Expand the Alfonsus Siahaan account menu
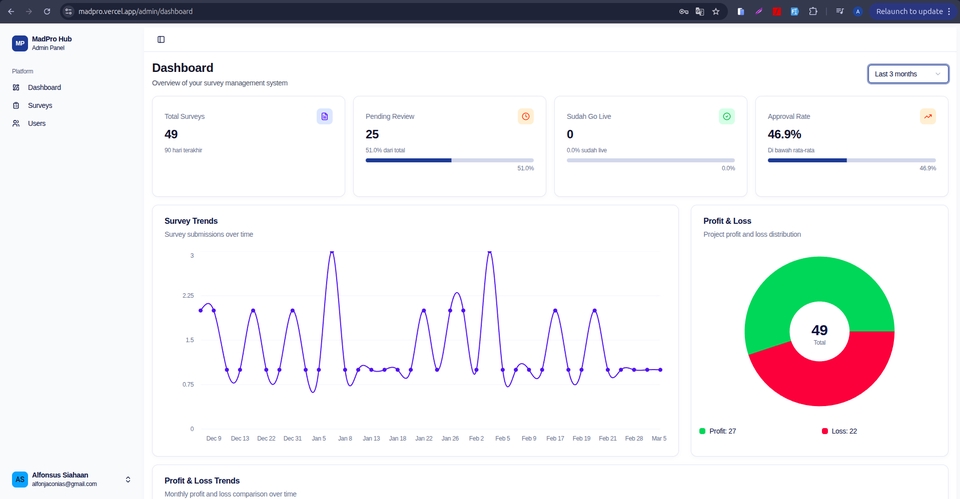Screen dimensions: 960x499 [x=127, y=479]
